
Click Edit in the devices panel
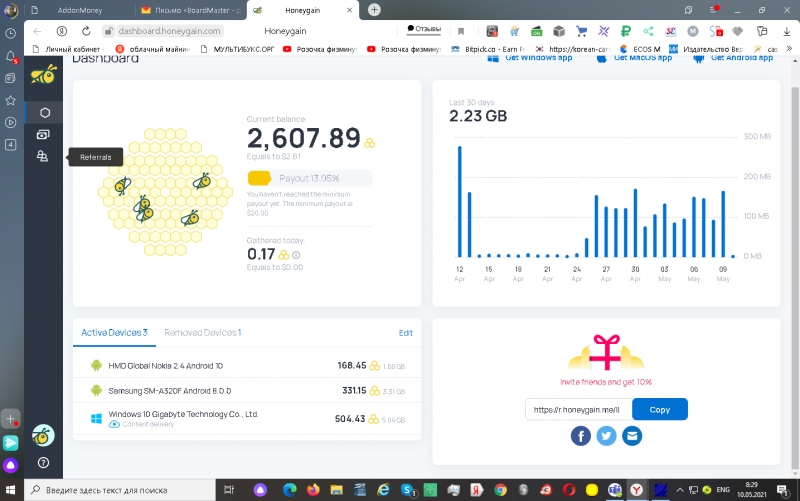(406, 333)
